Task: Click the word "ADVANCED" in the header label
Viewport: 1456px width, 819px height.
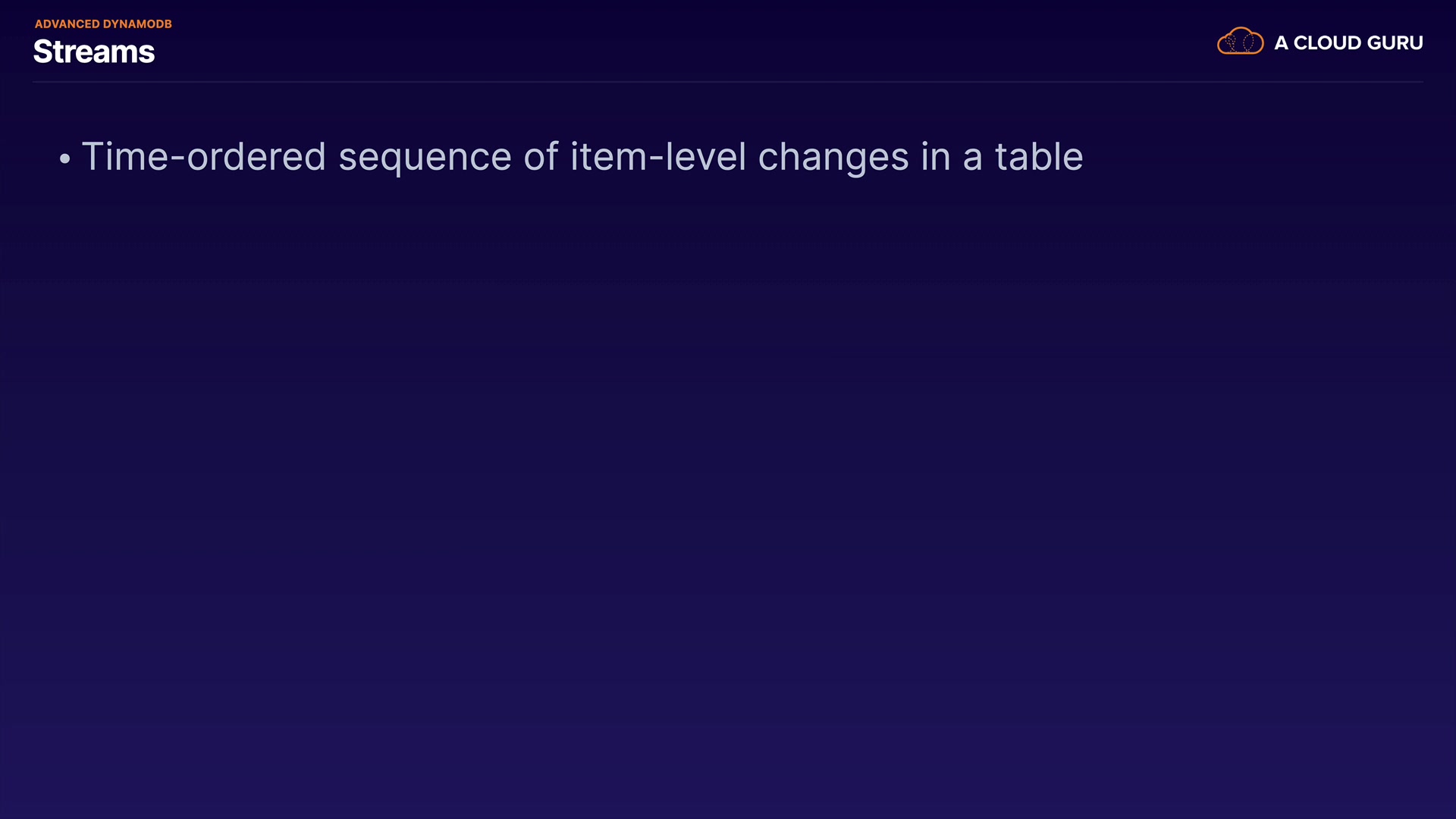Action: pos(67,24)
